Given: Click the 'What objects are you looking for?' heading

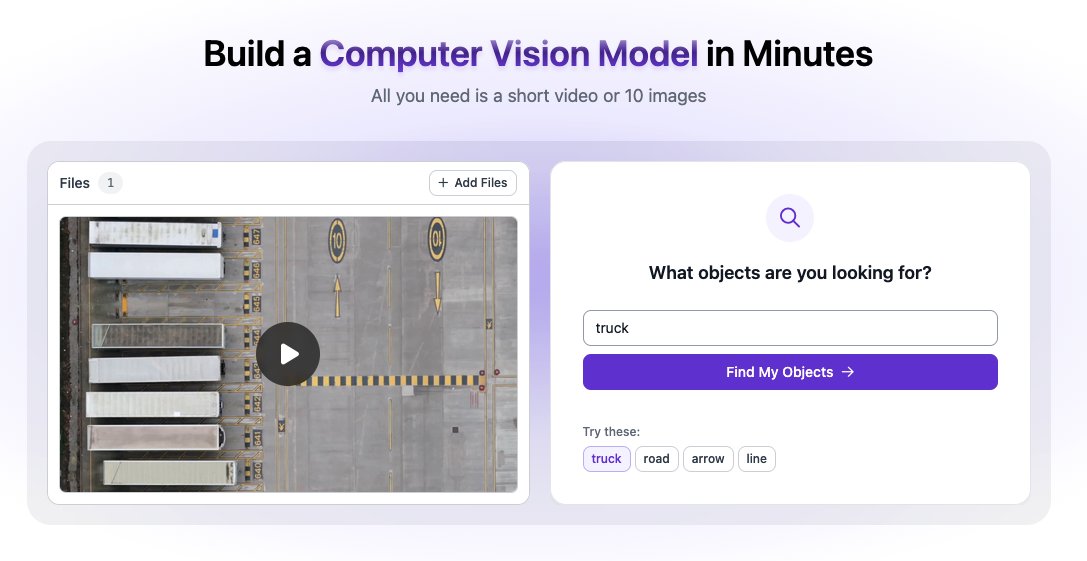Looking at the screenshot, I should 790,273.
